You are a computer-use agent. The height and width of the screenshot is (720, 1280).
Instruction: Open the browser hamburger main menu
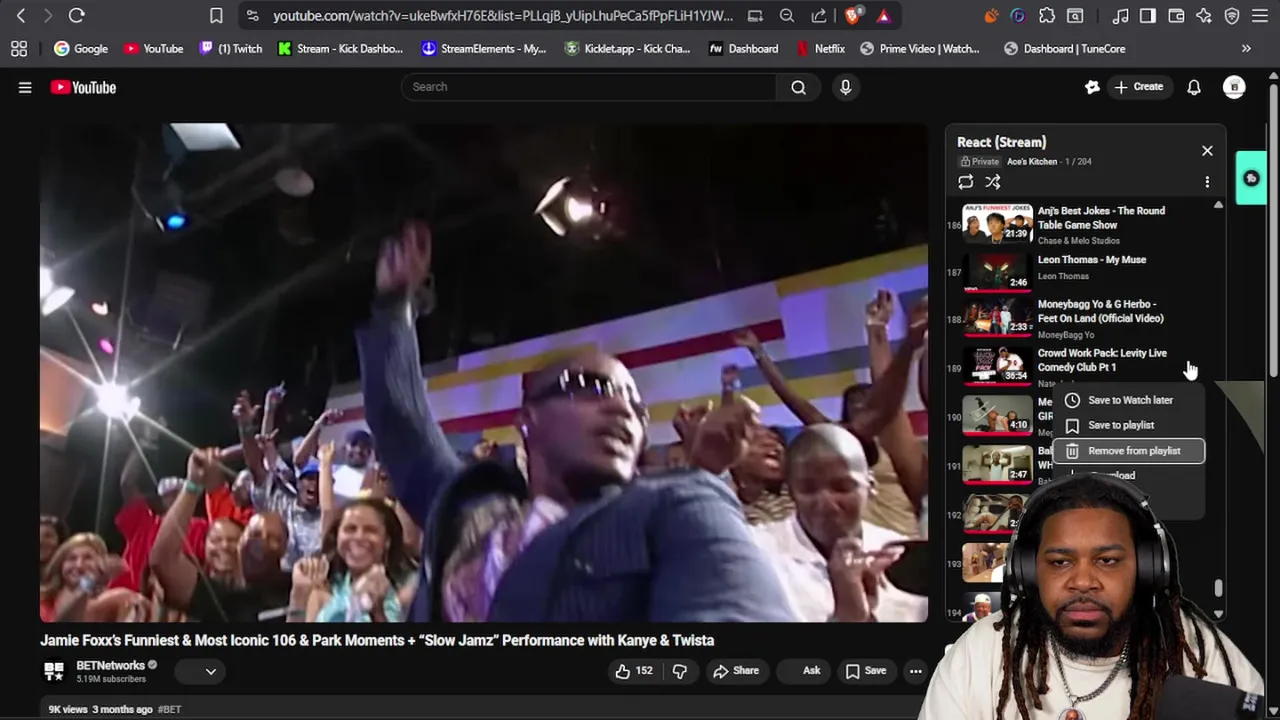[1260, 16]
